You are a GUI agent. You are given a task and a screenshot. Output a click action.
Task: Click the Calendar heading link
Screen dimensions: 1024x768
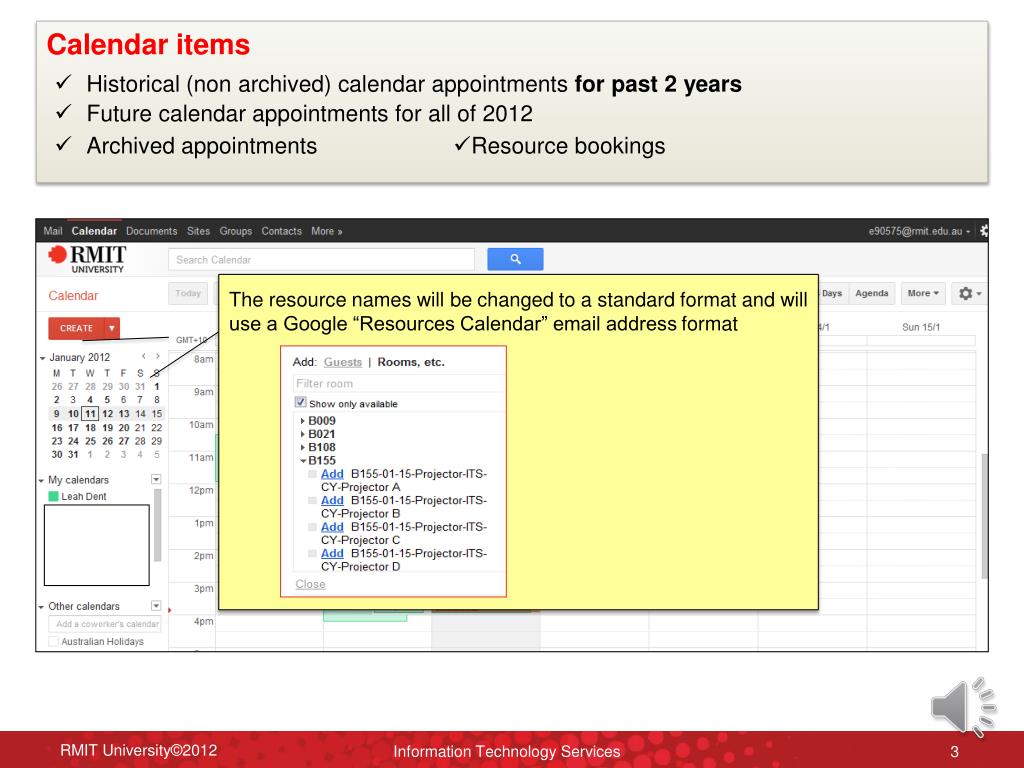73,296
